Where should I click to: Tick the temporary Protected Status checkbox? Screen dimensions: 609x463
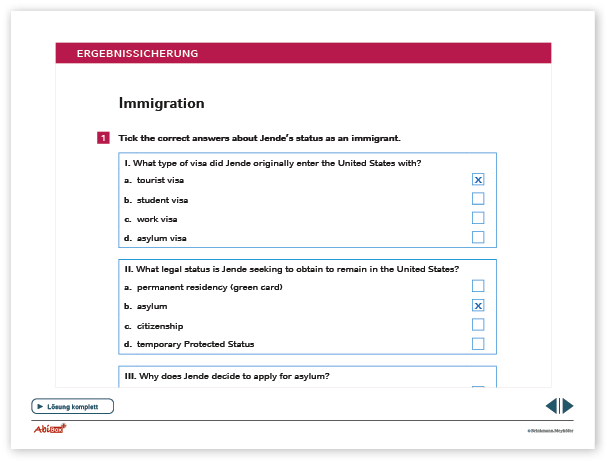478,344
